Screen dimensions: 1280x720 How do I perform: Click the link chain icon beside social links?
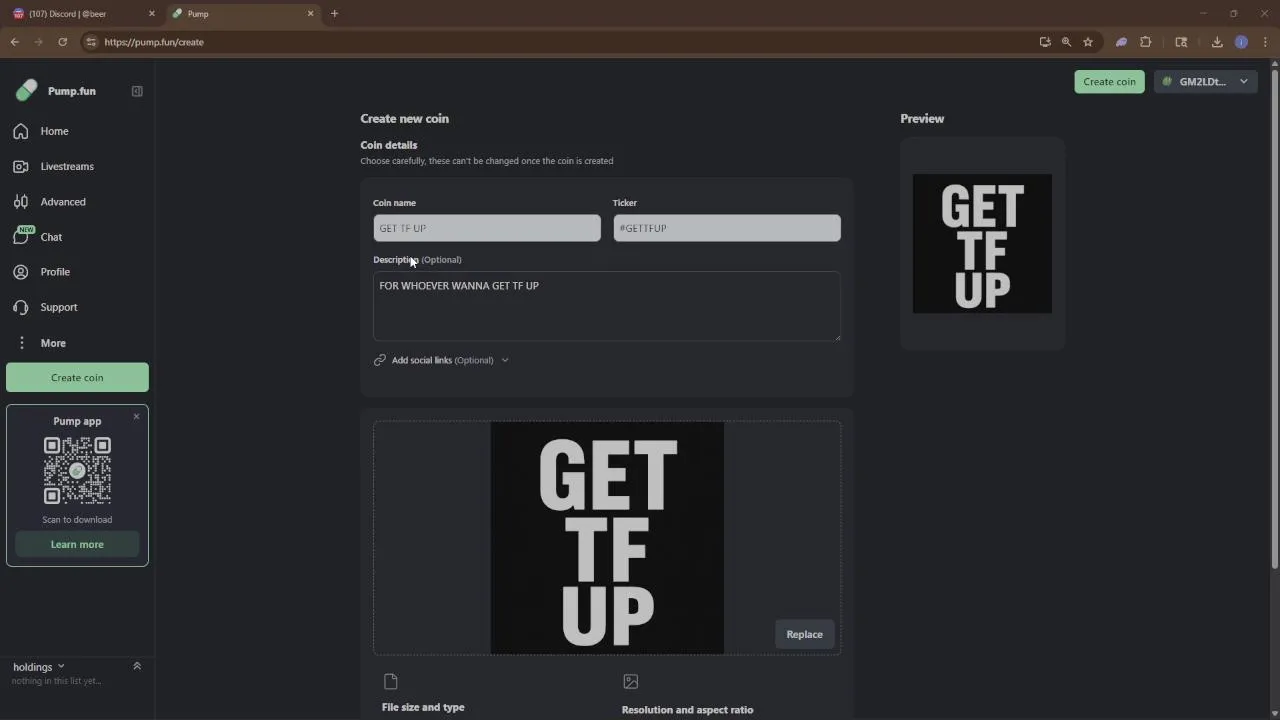point(380,360)
